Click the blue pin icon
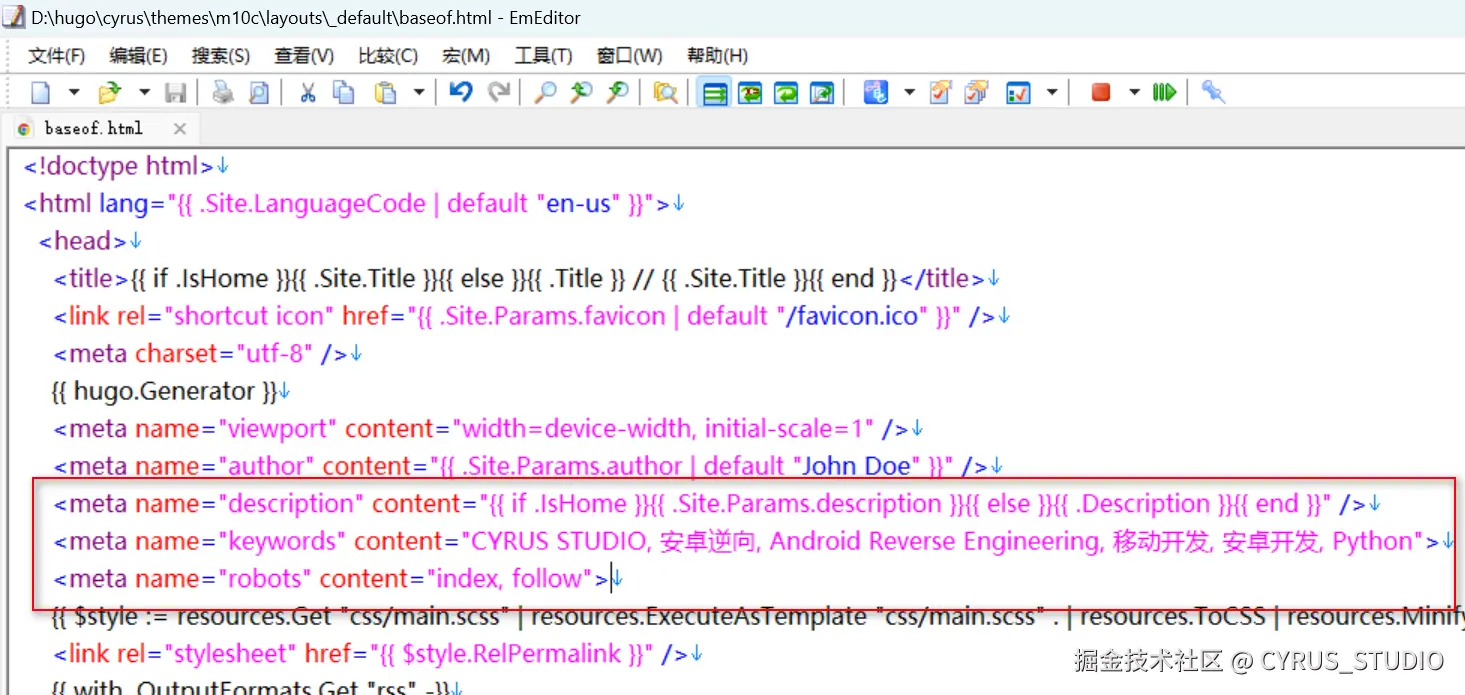This screenshot has height=695, width=1465. pos(1213,93)
